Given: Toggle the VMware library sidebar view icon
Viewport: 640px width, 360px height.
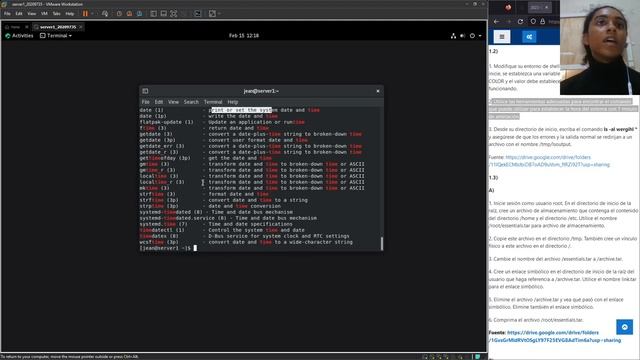Looking at the screenshot, I should (x=153, y=13).
